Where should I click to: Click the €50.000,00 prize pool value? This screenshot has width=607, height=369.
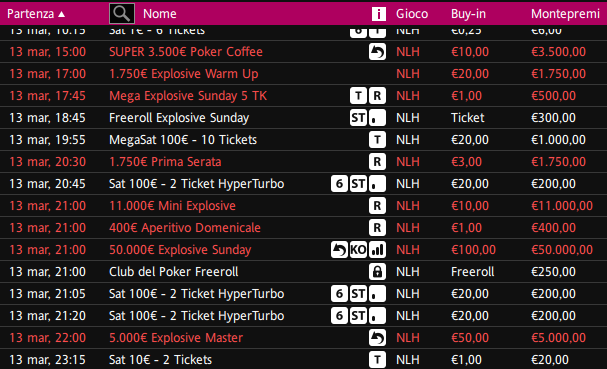pyautogui.click(x=562, y=250)
